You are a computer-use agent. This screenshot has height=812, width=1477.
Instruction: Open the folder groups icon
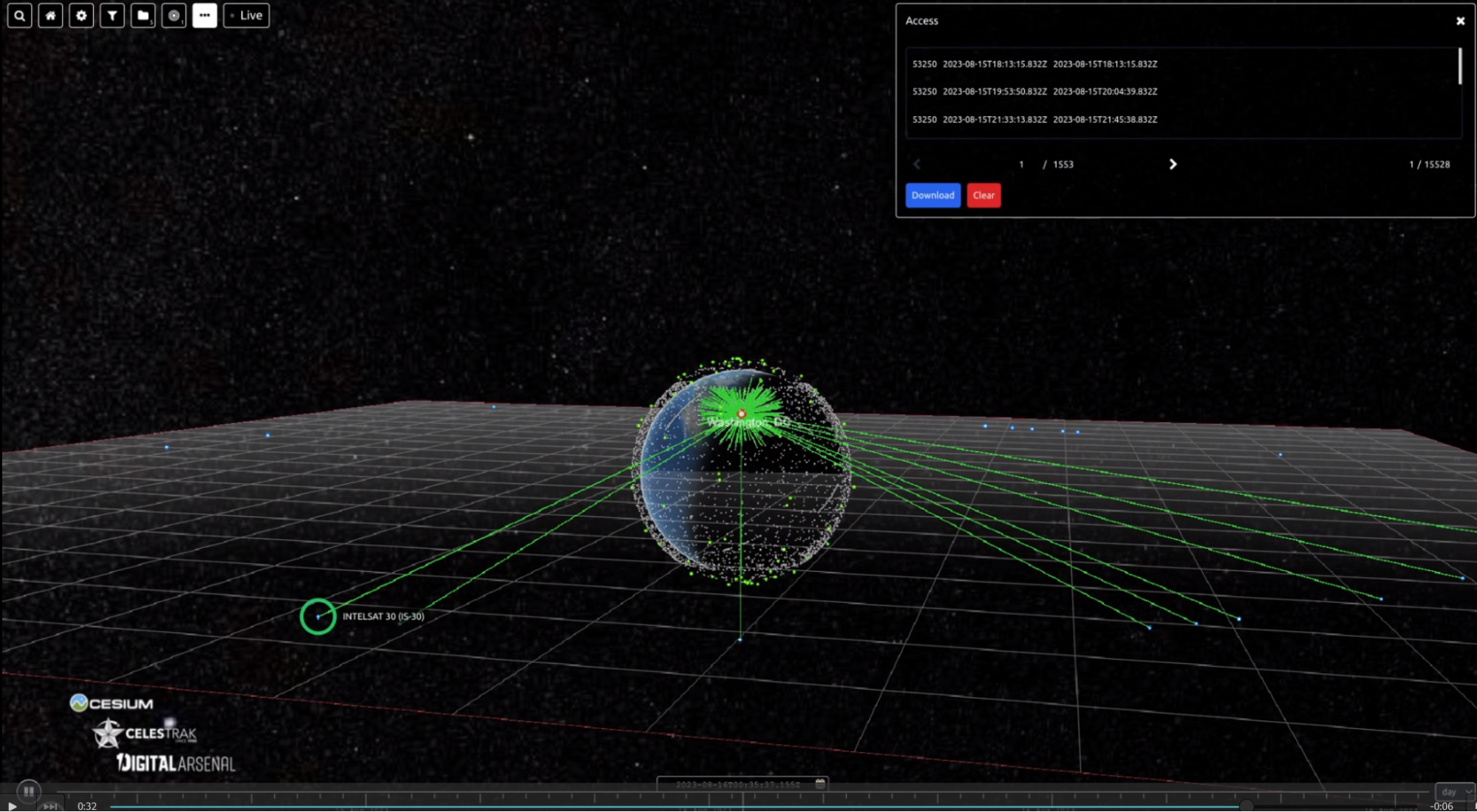[143, 16]
